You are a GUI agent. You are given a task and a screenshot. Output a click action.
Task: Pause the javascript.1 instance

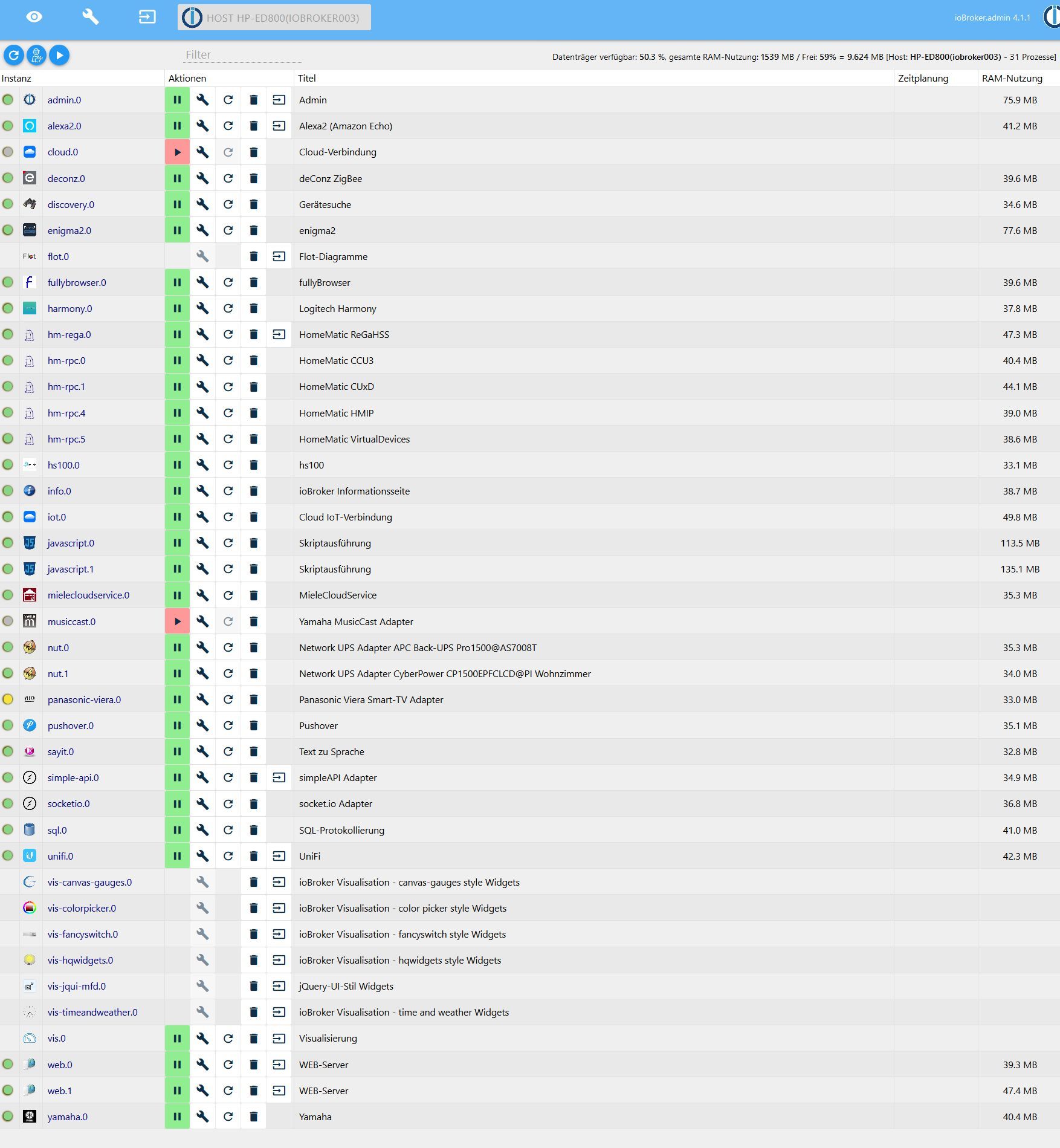(x=177, y=569)
